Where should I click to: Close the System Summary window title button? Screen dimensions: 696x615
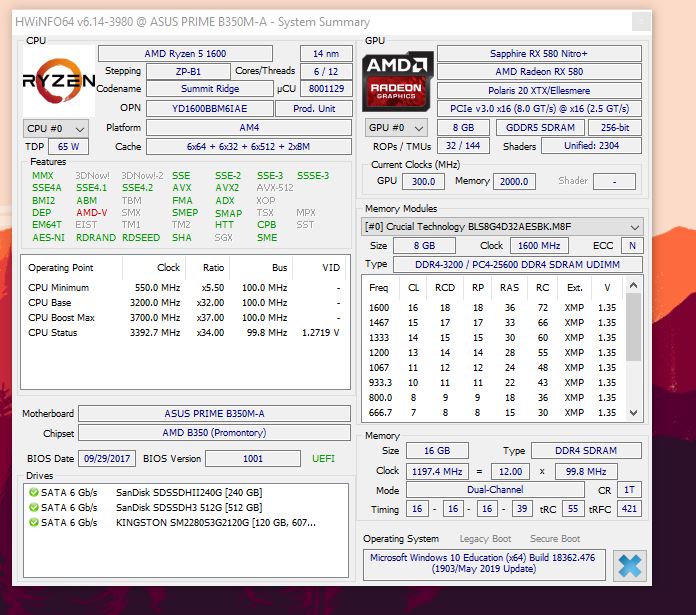click(x=641, y=22)
